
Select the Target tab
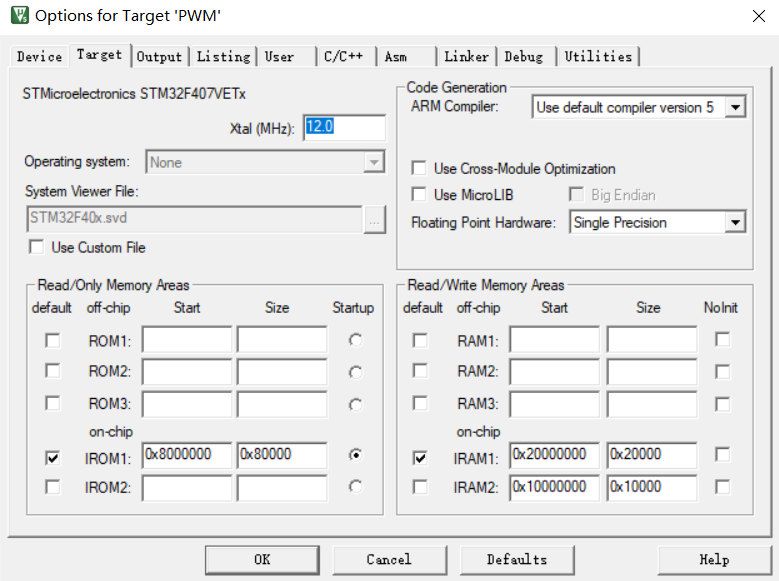[x=99, y=55]
